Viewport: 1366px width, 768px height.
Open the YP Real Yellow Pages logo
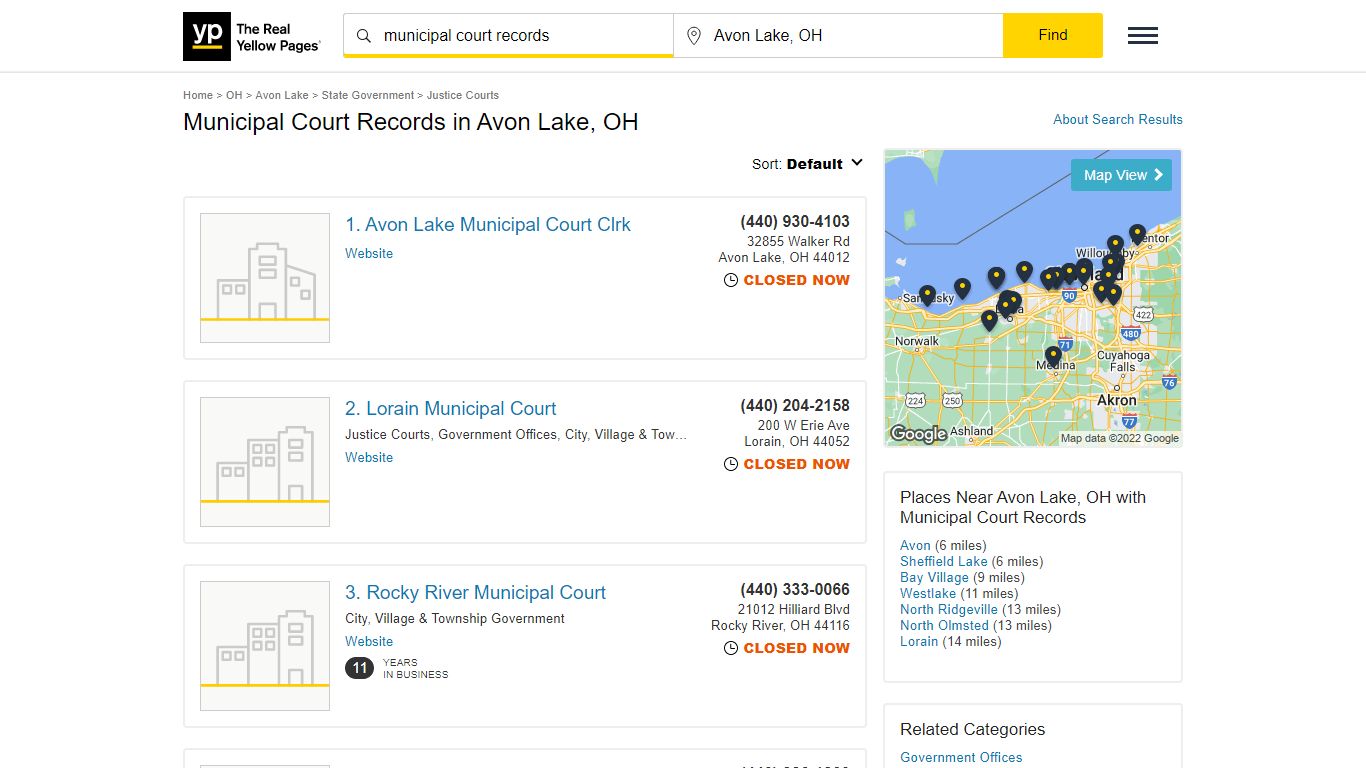[x=252, y=36]
